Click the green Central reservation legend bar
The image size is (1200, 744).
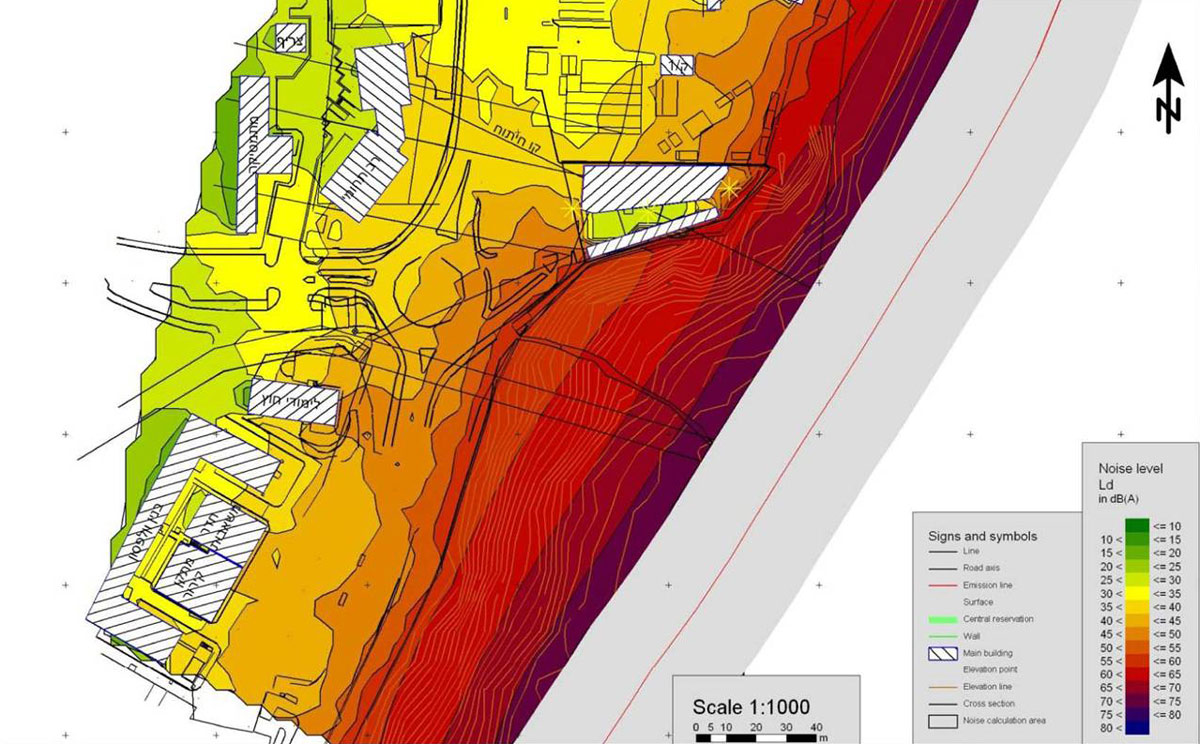click(x=941, y=619)
